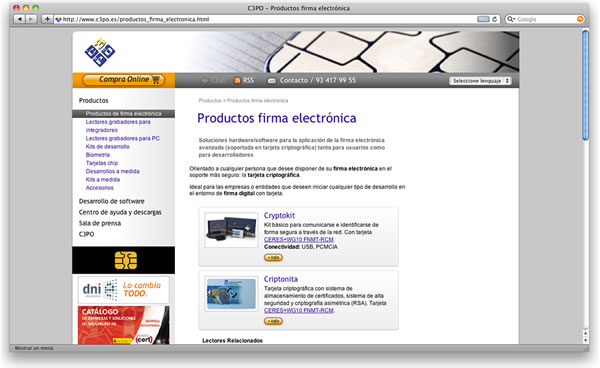This screenshot has height=368, width=600.
Task: Click the reload page icon in address bar
Action: coord(494,19)
